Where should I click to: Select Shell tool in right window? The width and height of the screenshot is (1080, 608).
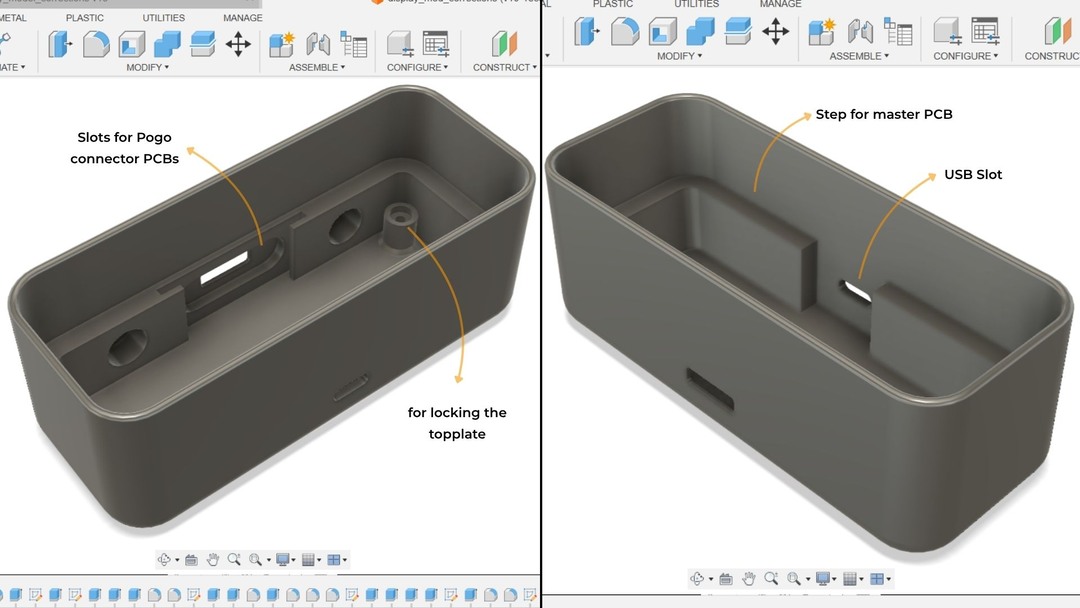(663, 32)
